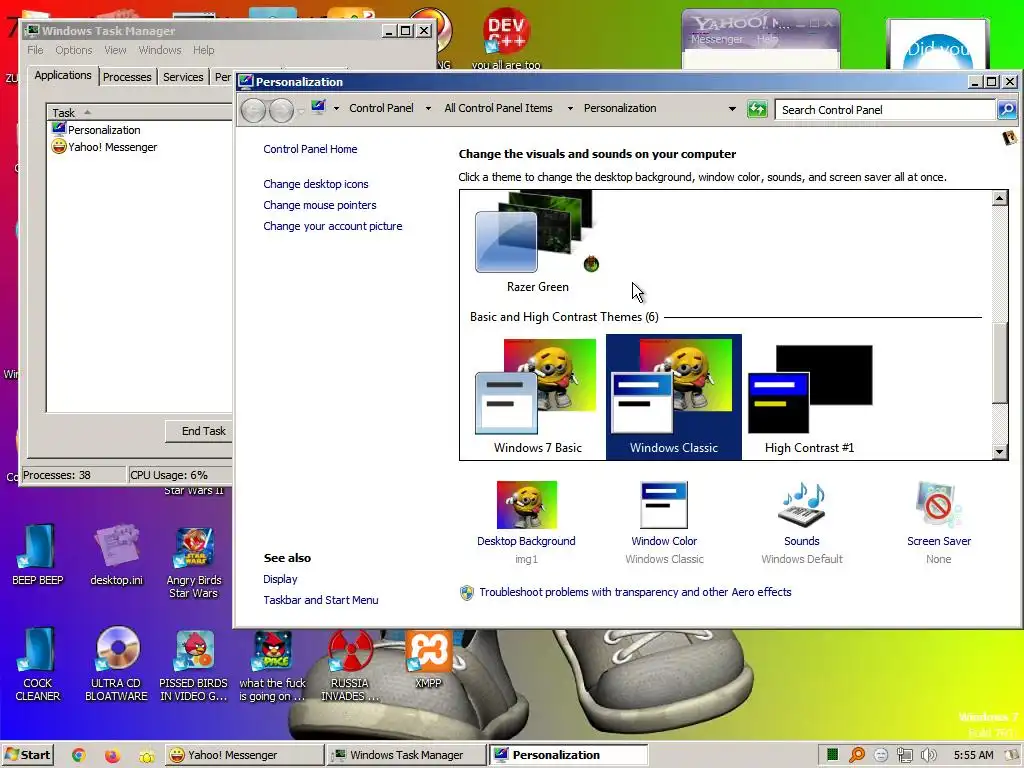Click the orange magnifier tray icon
This screenshot has width=1024, height=768.
(856, 755)
